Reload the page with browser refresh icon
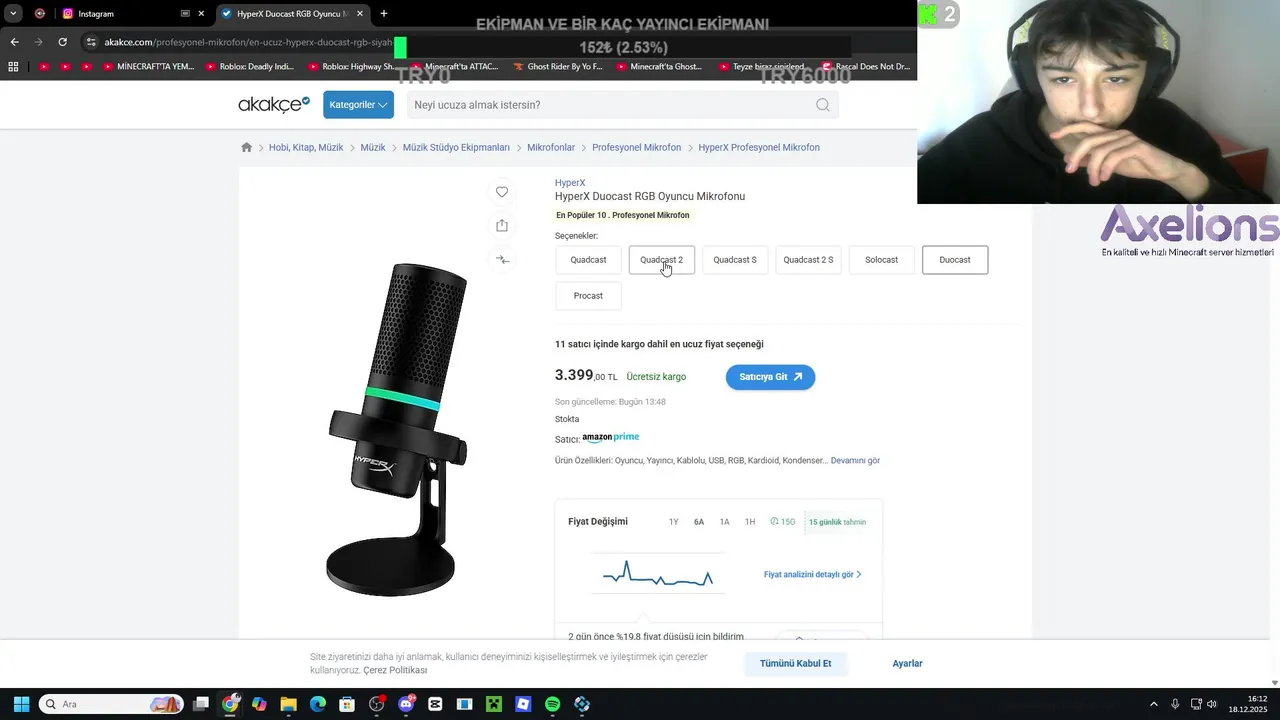Viewport: 1280px width, 720px height. click(62, 42)
